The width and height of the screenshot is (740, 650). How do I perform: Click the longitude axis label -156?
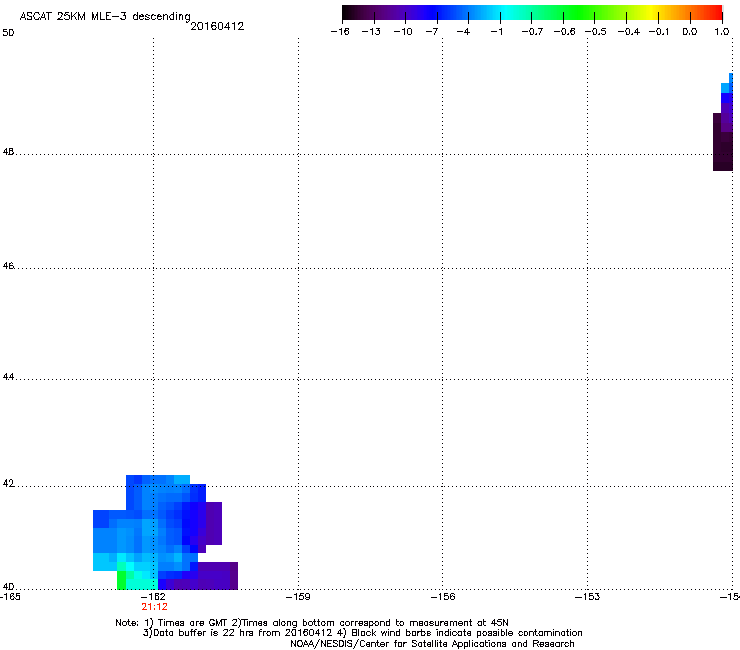click(x=443, y=597)
